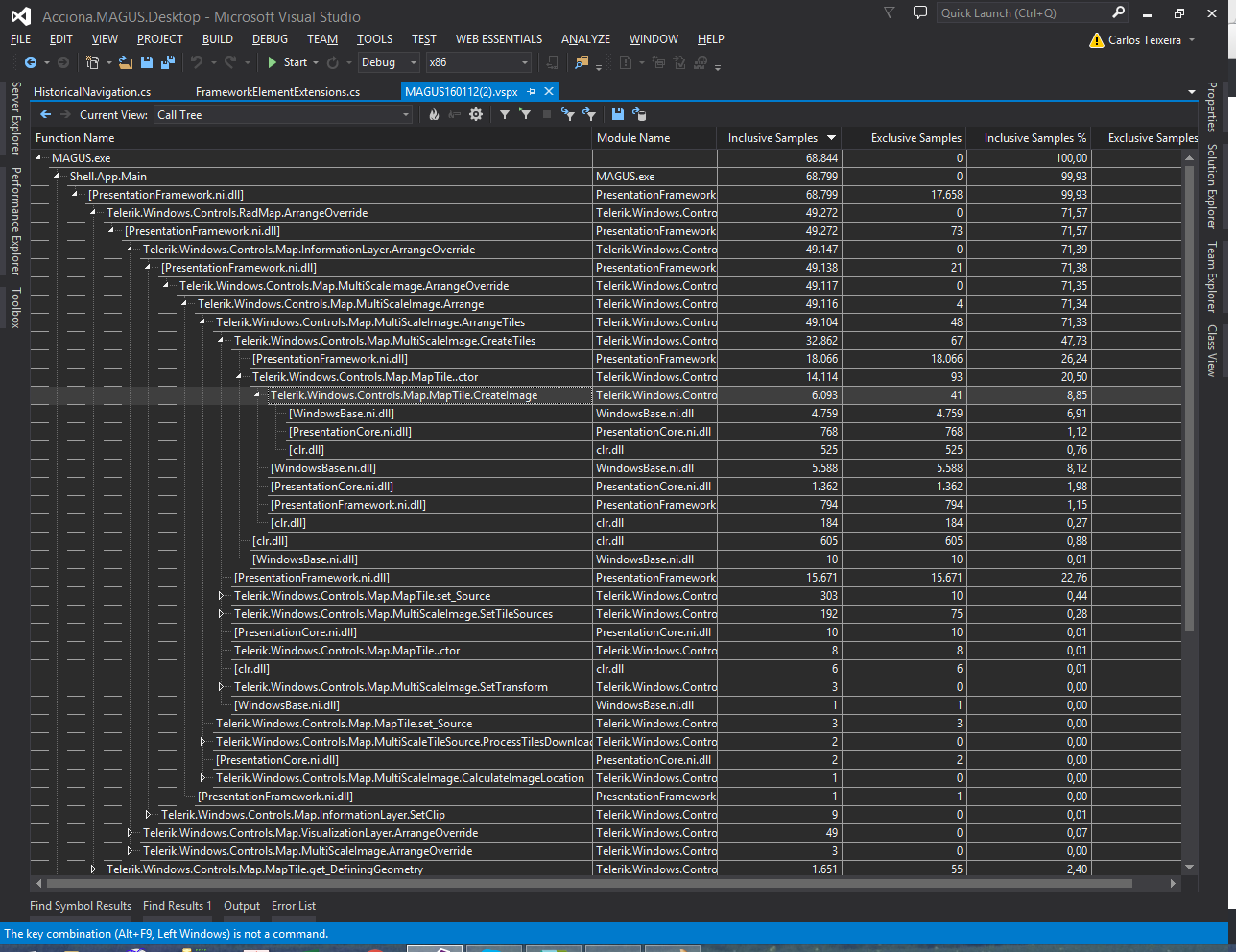Click the horizontal scrollbar of the call tree
This screenshot has width=1236, height=952.
point(576,883)
